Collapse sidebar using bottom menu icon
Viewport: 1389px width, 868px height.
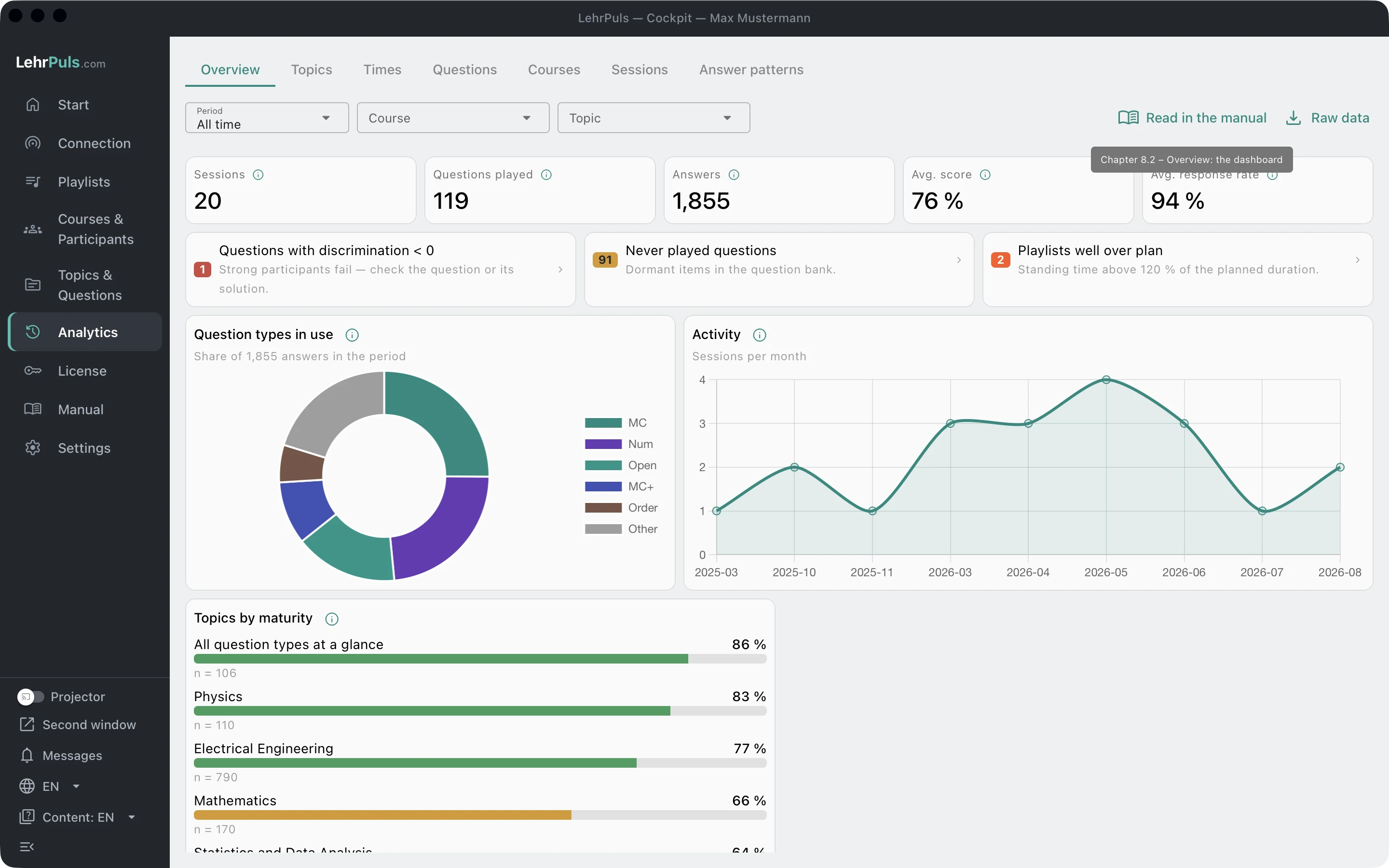(x=27, y=846)
